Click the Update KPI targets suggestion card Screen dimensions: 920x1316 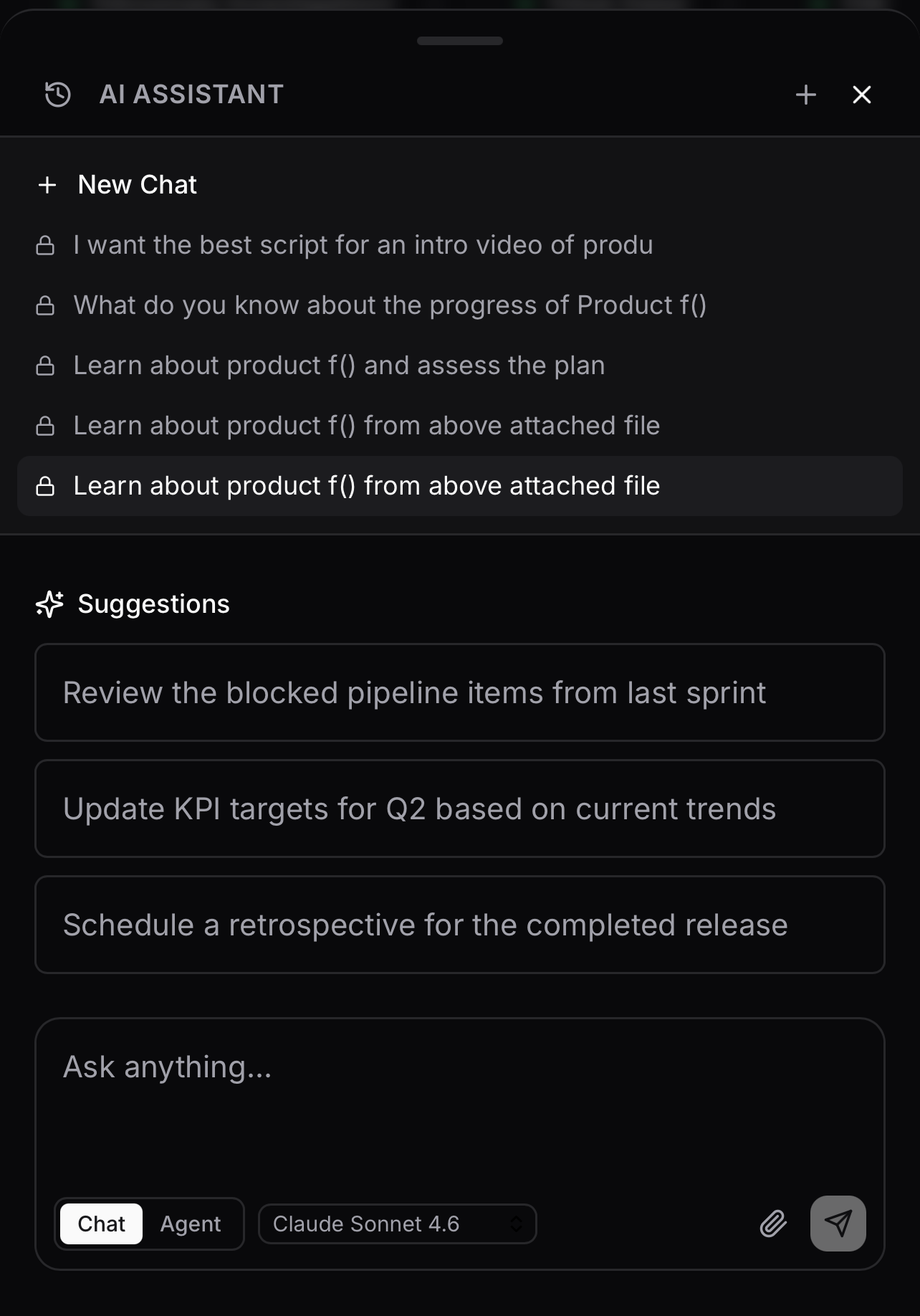pyautogui.click(x=460, y=809)
